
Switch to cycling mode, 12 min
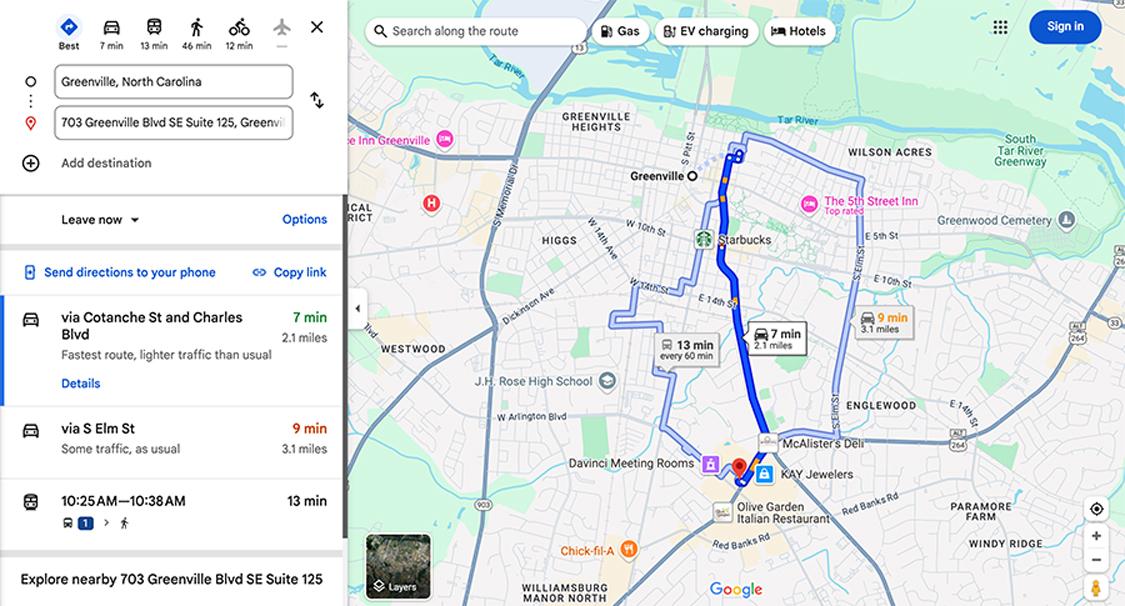239,33
